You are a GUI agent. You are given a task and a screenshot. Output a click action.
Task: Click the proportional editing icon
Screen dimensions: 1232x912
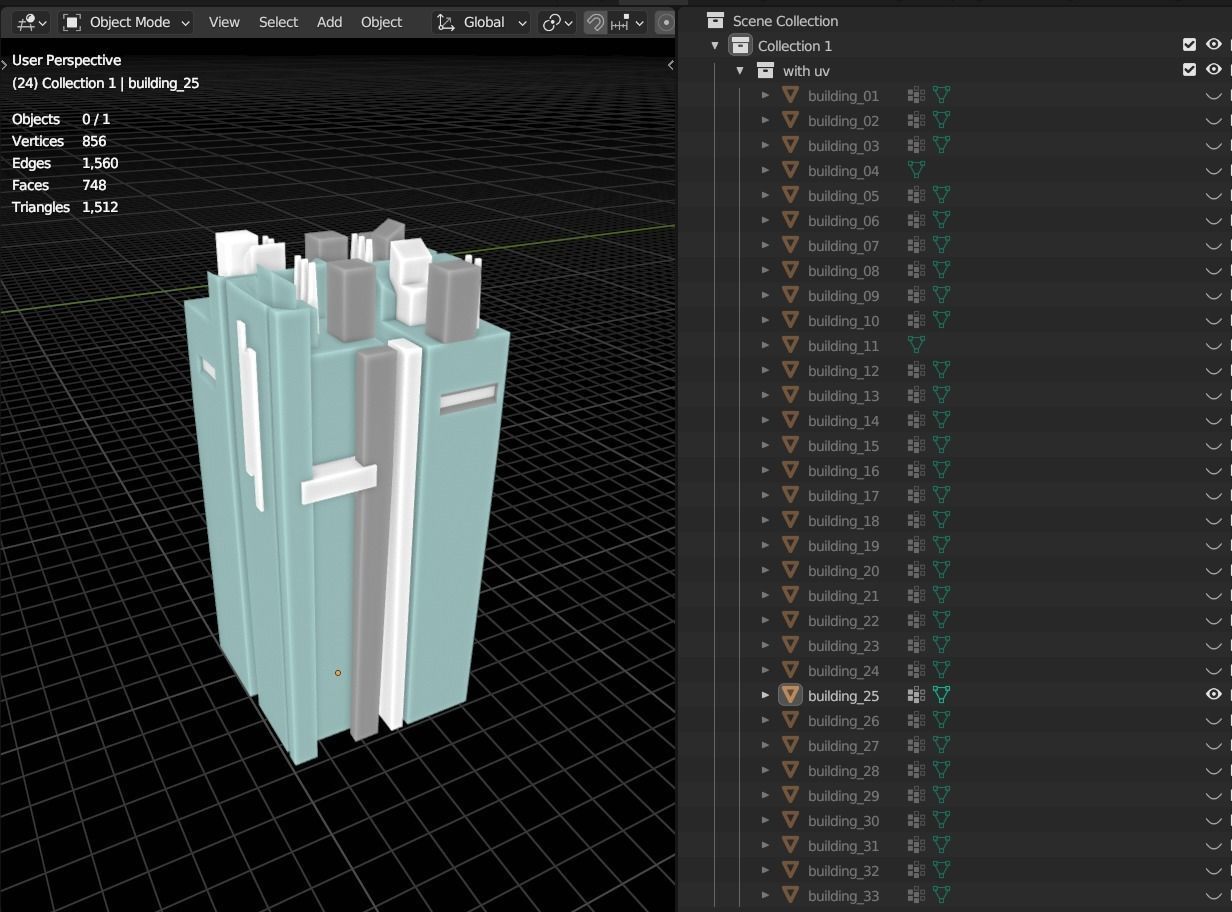(666, 22)
